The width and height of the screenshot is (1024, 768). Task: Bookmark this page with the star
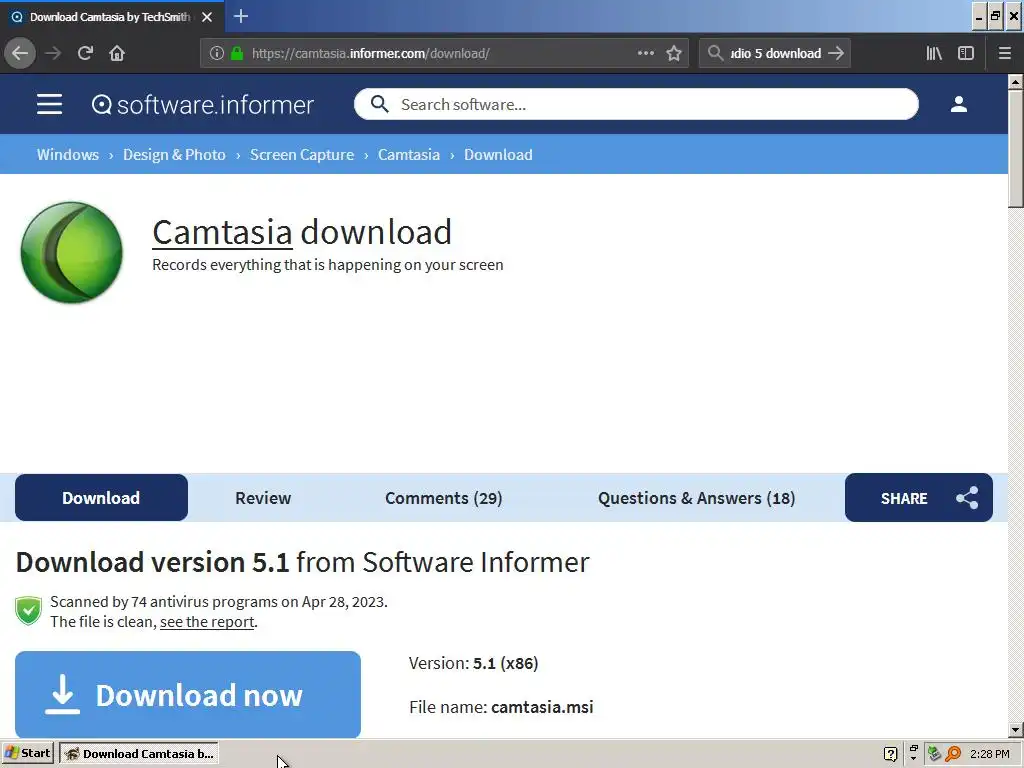674,53
